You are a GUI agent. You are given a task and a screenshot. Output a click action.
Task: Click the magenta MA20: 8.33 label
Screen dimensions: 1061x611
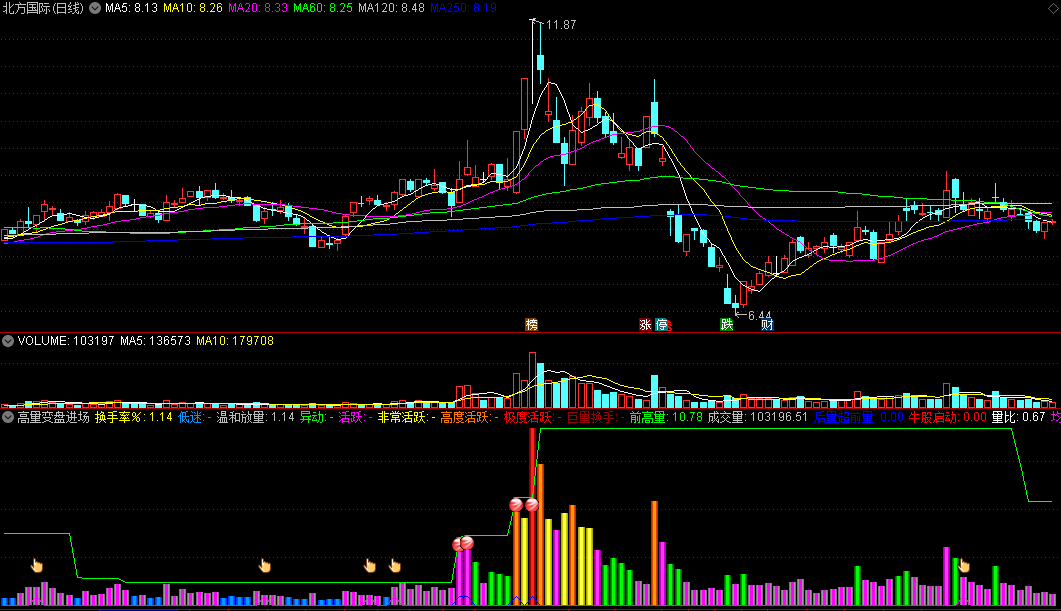pyautogui.click(x=258, y=8)
